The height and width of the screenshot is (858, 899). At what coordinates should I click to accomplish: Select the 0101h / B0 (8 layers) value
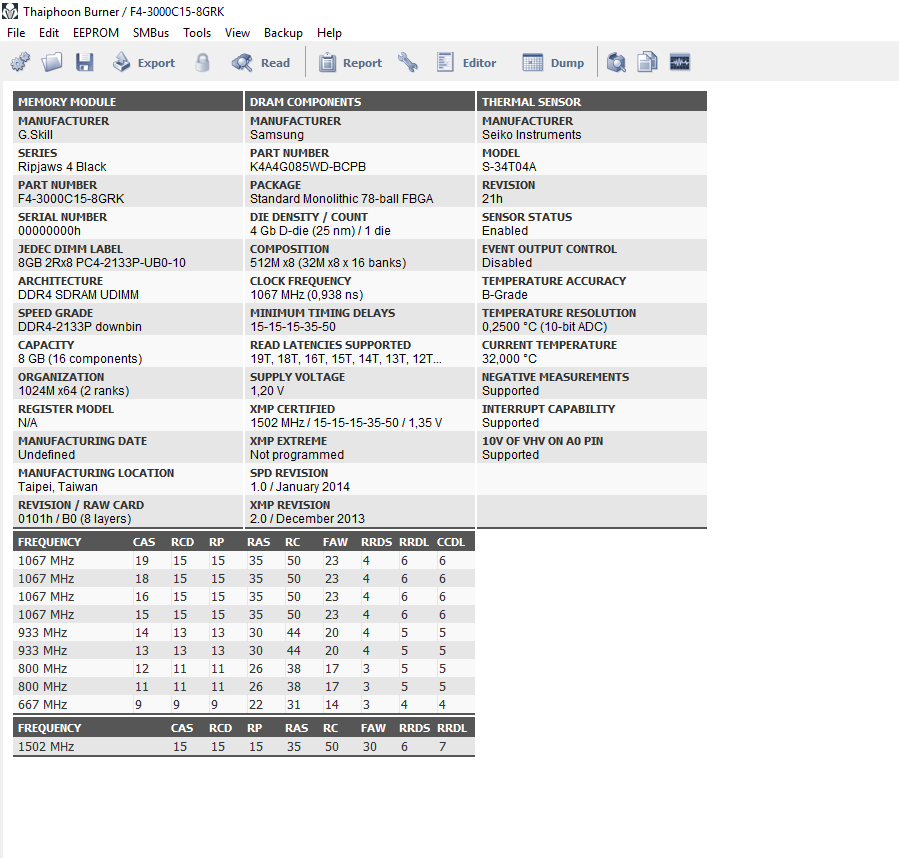[x=75, y=519]
